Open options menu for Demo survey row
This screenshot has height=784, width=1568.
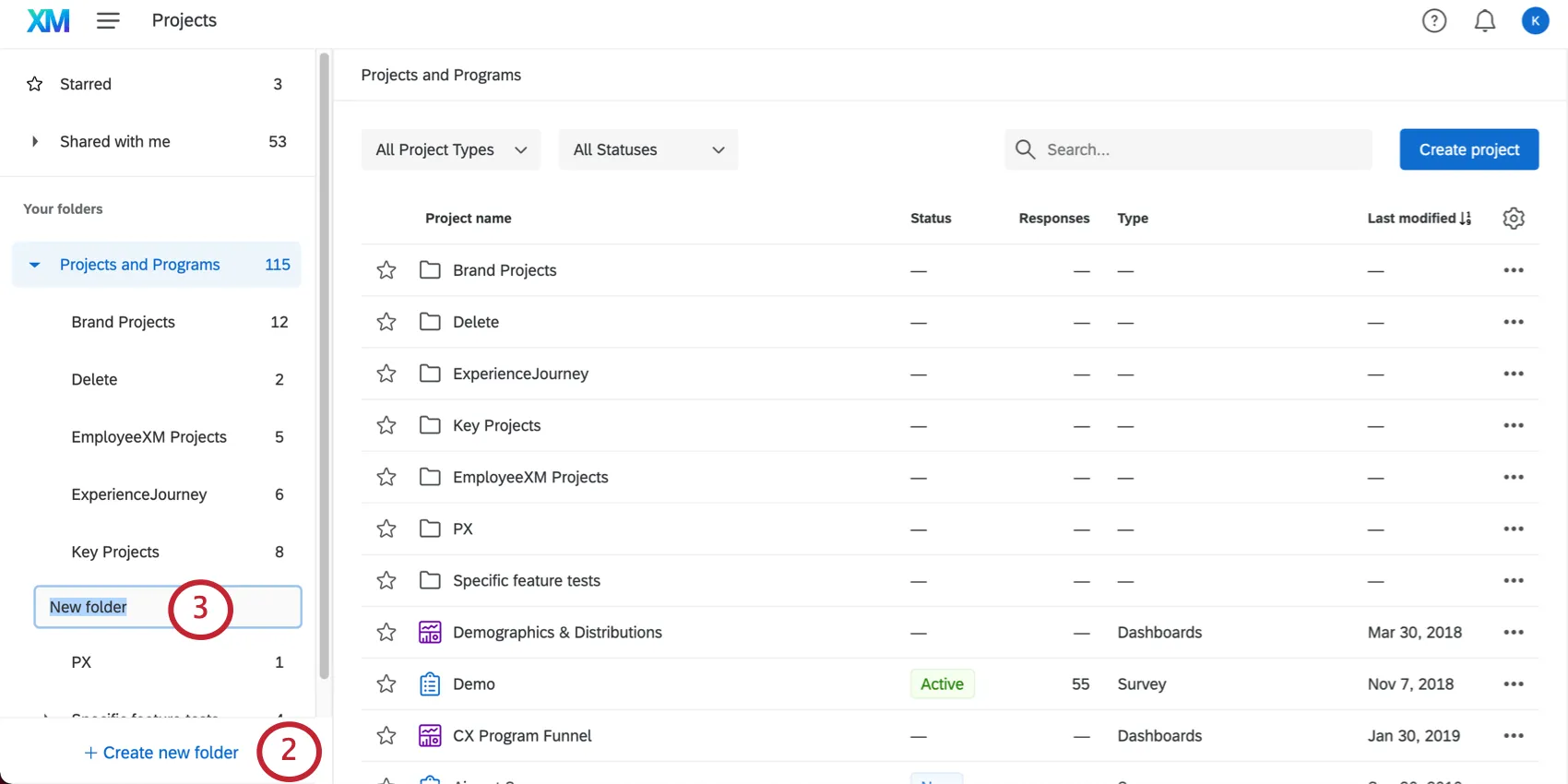[x=1513, y=684]
